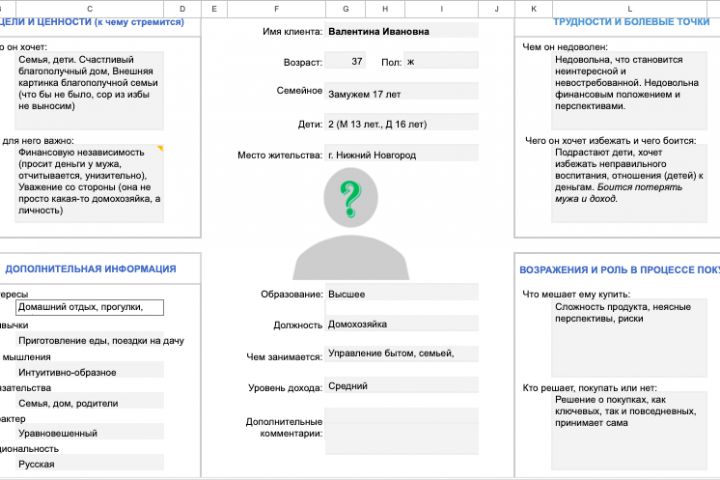Click the label Образование:
Screen dimensions: 720x480
[292, 294]
